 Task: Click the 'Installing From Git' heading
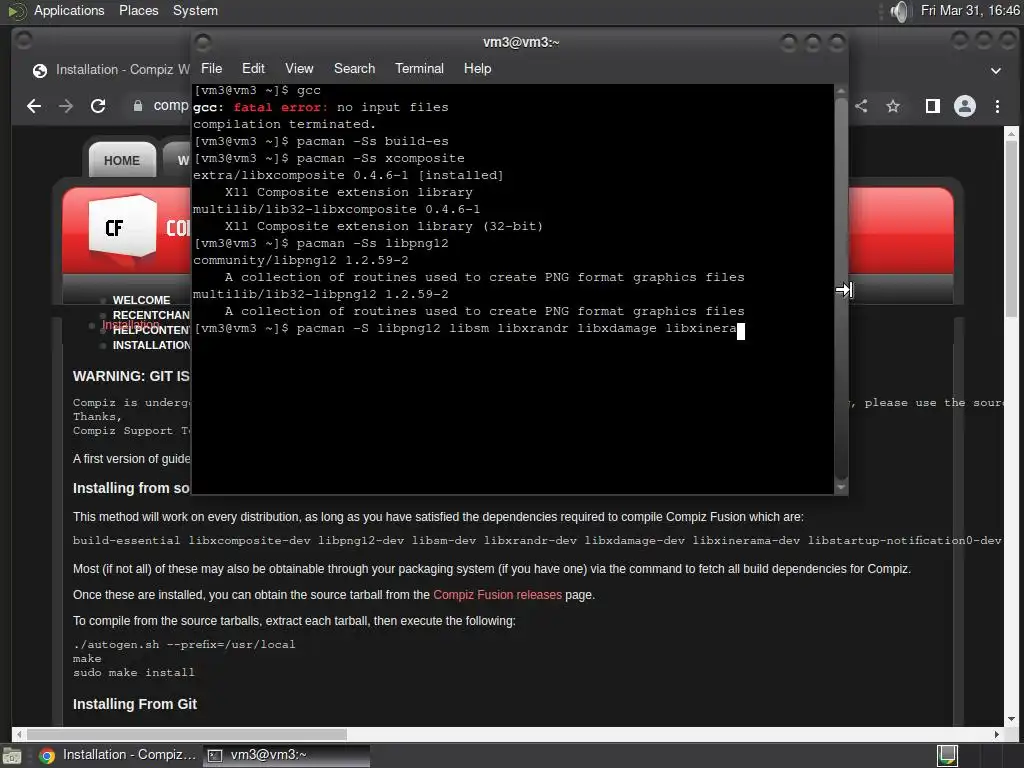[x=135, y=704]
